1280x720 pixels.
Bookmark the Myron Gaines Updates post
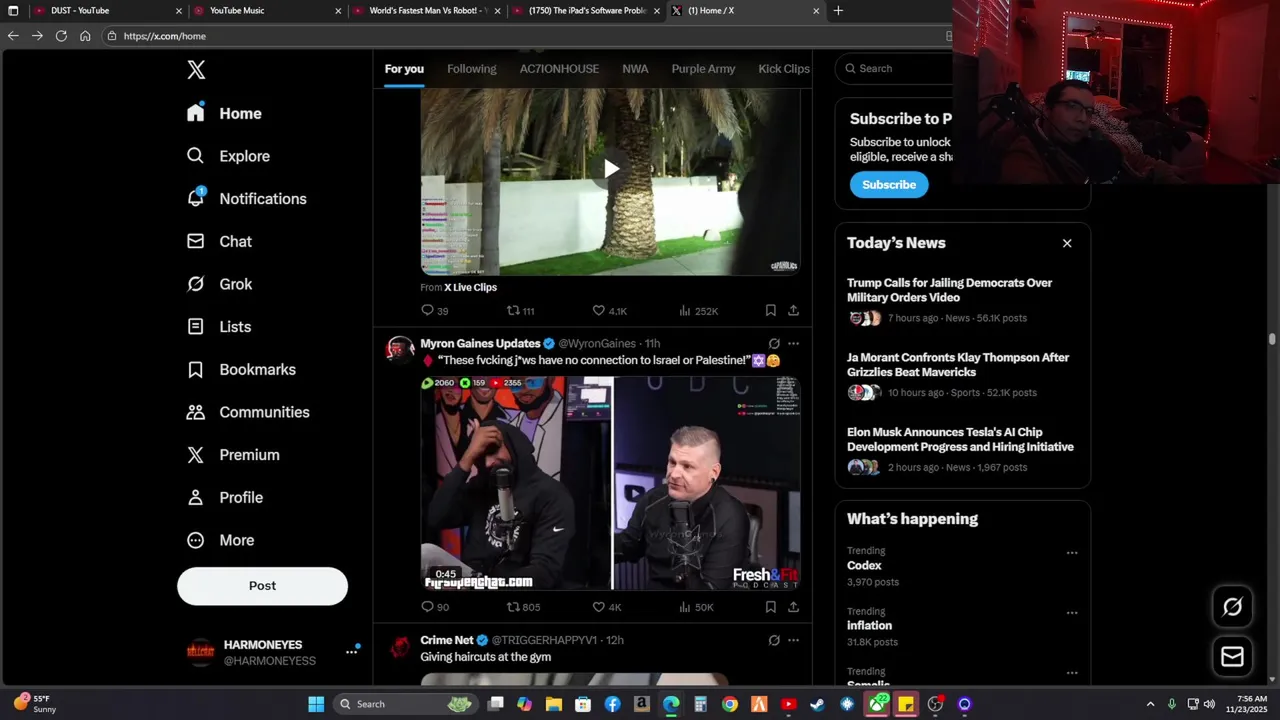(770, 607)
